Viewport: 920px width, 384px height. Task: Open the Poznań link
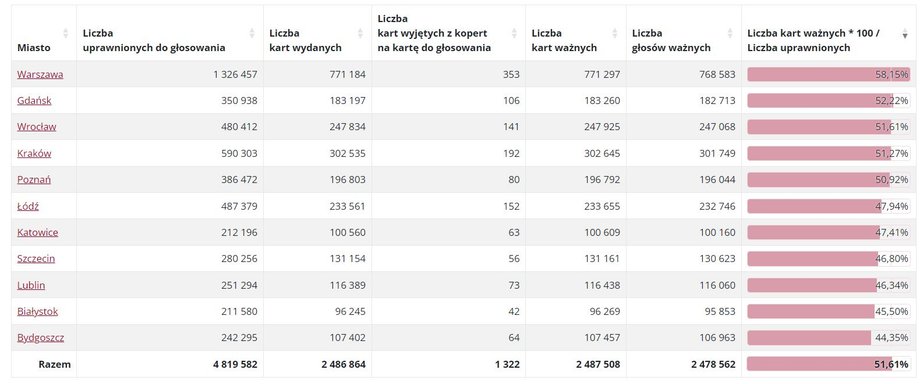(33, 180)
